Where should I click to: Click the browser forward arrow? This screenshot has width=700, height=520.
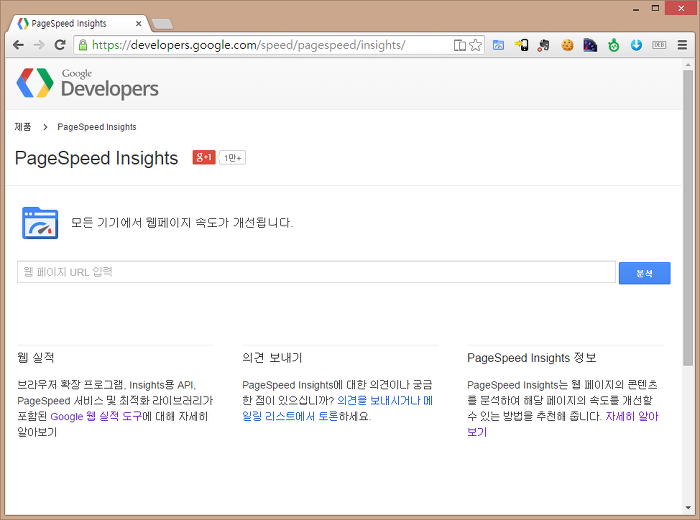[x=39, y=45]
